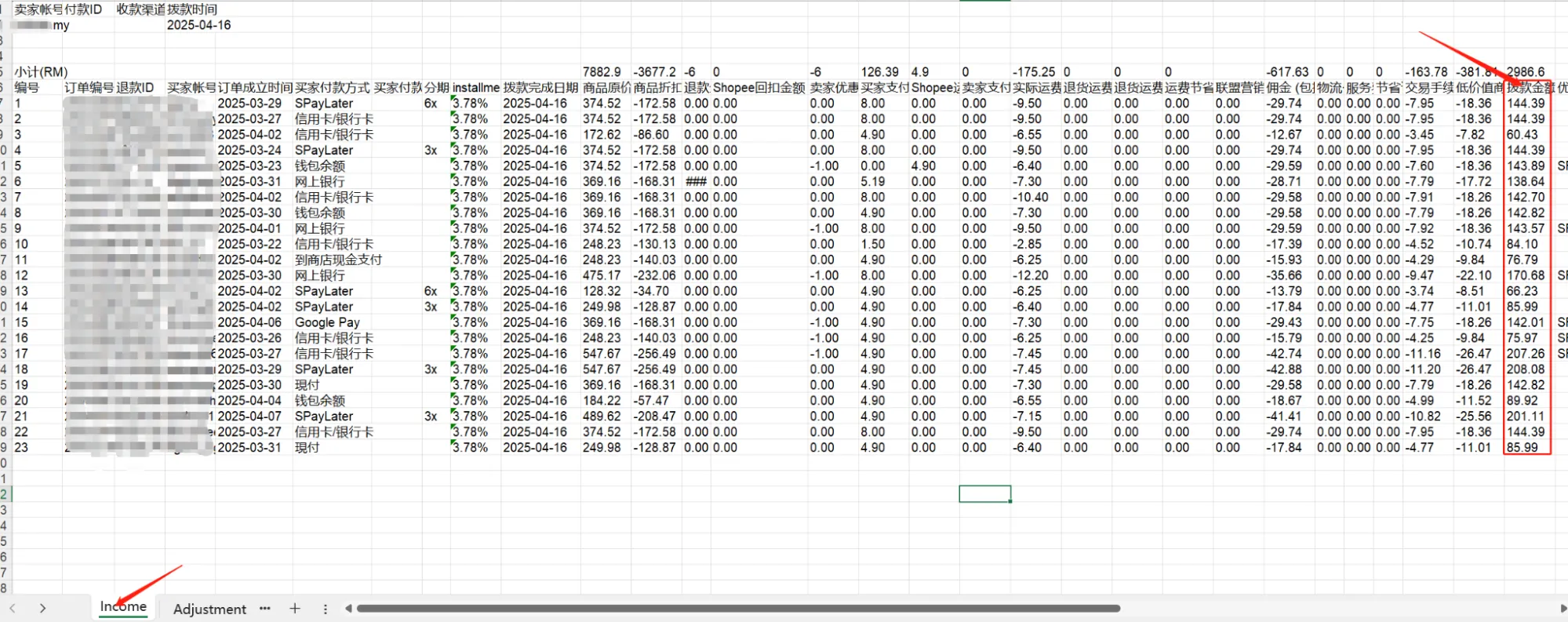Click the 拨款完成日期 header cell
The image size is (1568, 622).
540,88
